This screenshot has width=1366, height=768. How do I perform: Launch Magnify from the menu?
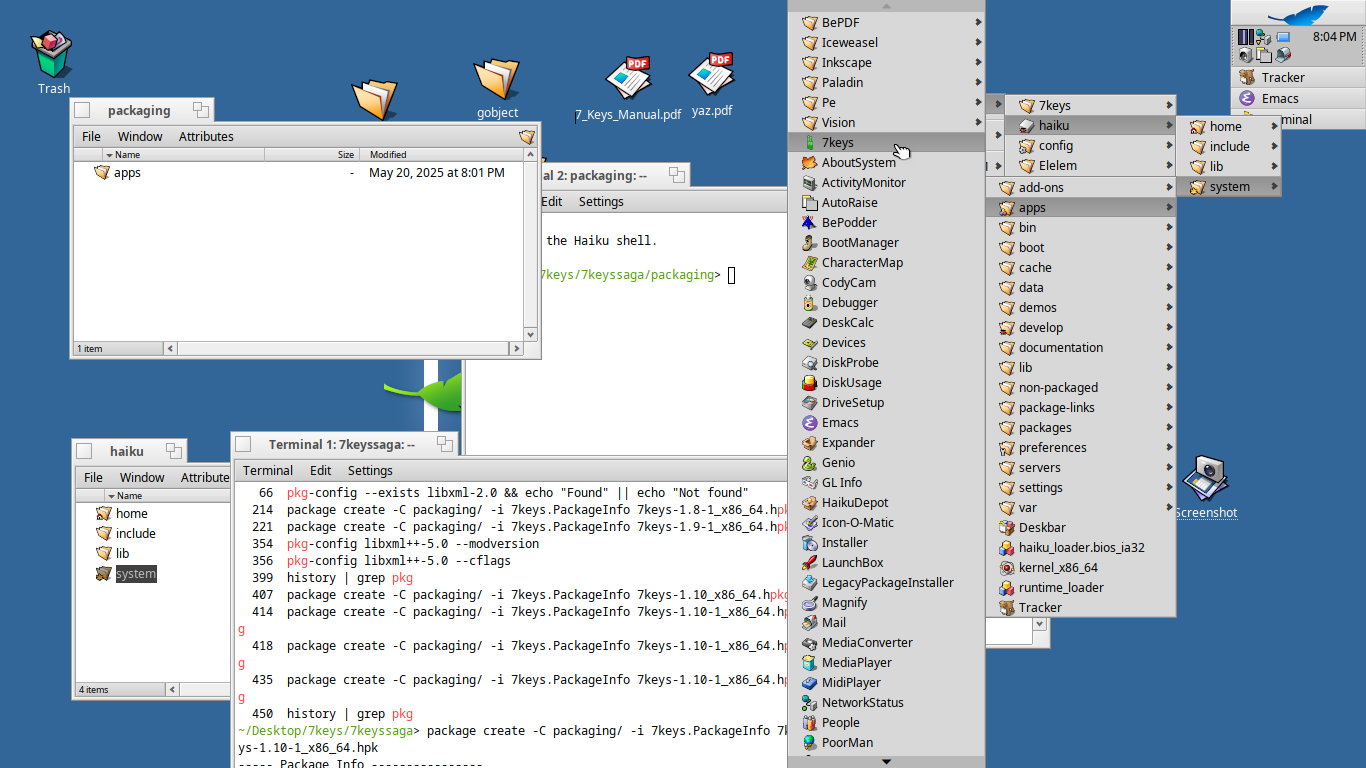coord(886,603)
